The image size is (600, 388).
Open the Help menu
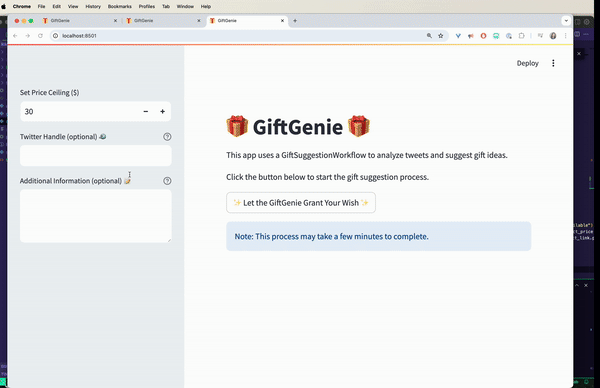point(205,7)
